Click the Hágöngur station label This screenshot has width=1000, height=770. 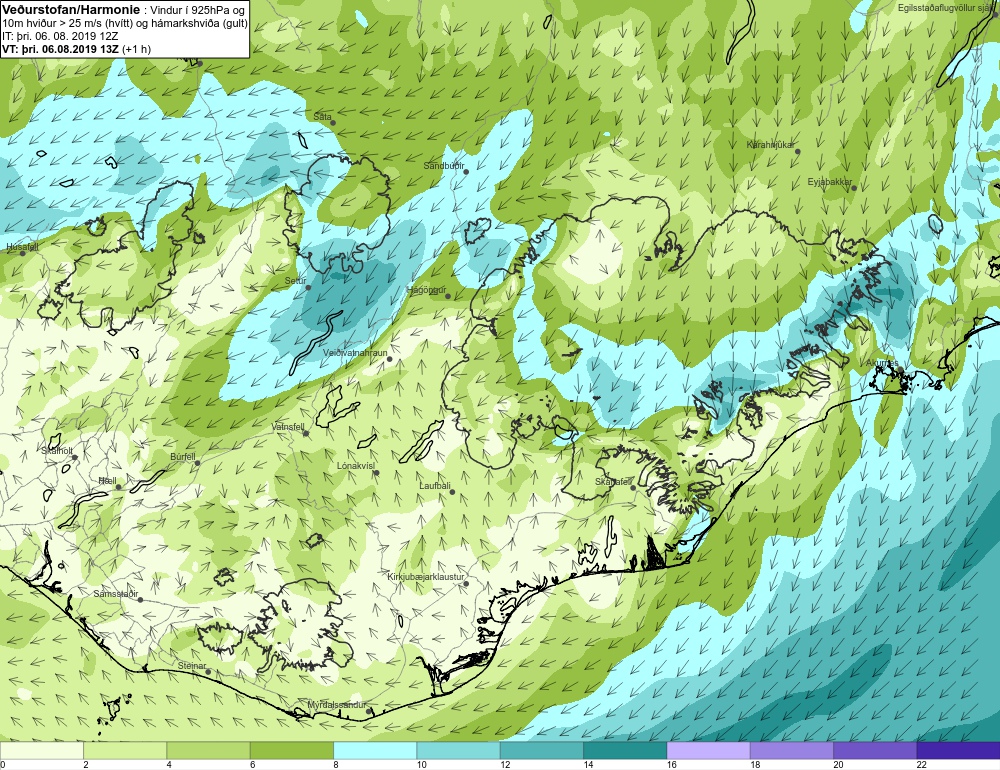(x=427, y=290)
